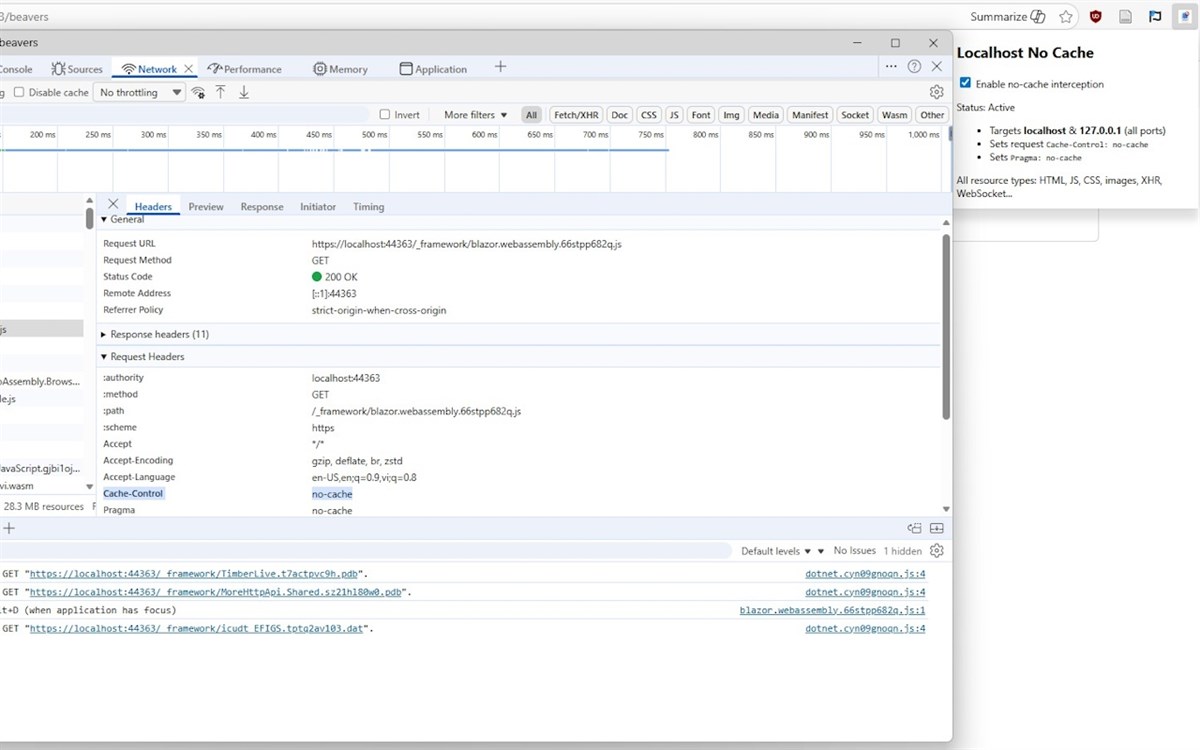Click the Localhost No Cache extension icon
Screen dimensions: 1200x750
point(1183,16)
